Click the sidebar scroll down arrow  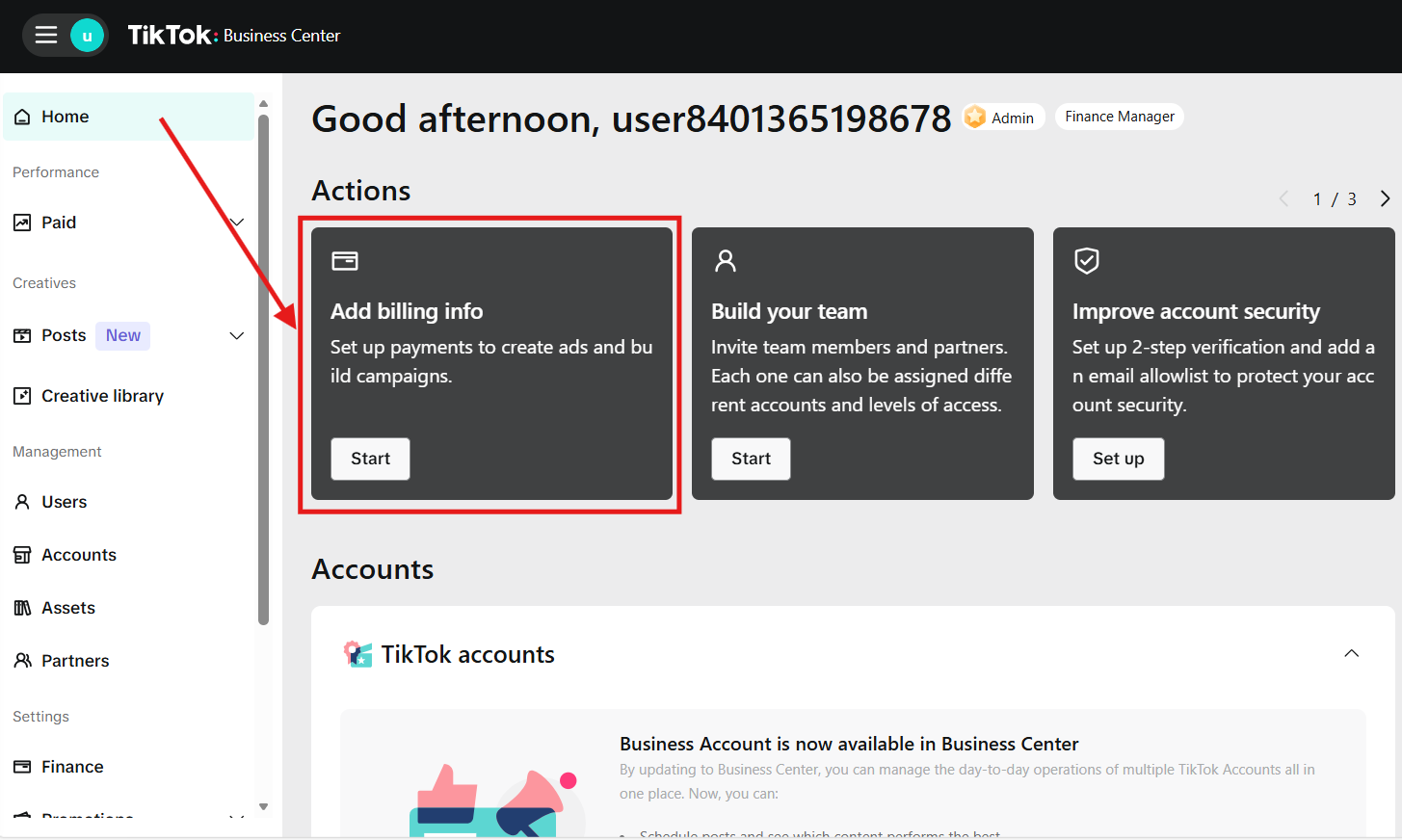point(263,807)
